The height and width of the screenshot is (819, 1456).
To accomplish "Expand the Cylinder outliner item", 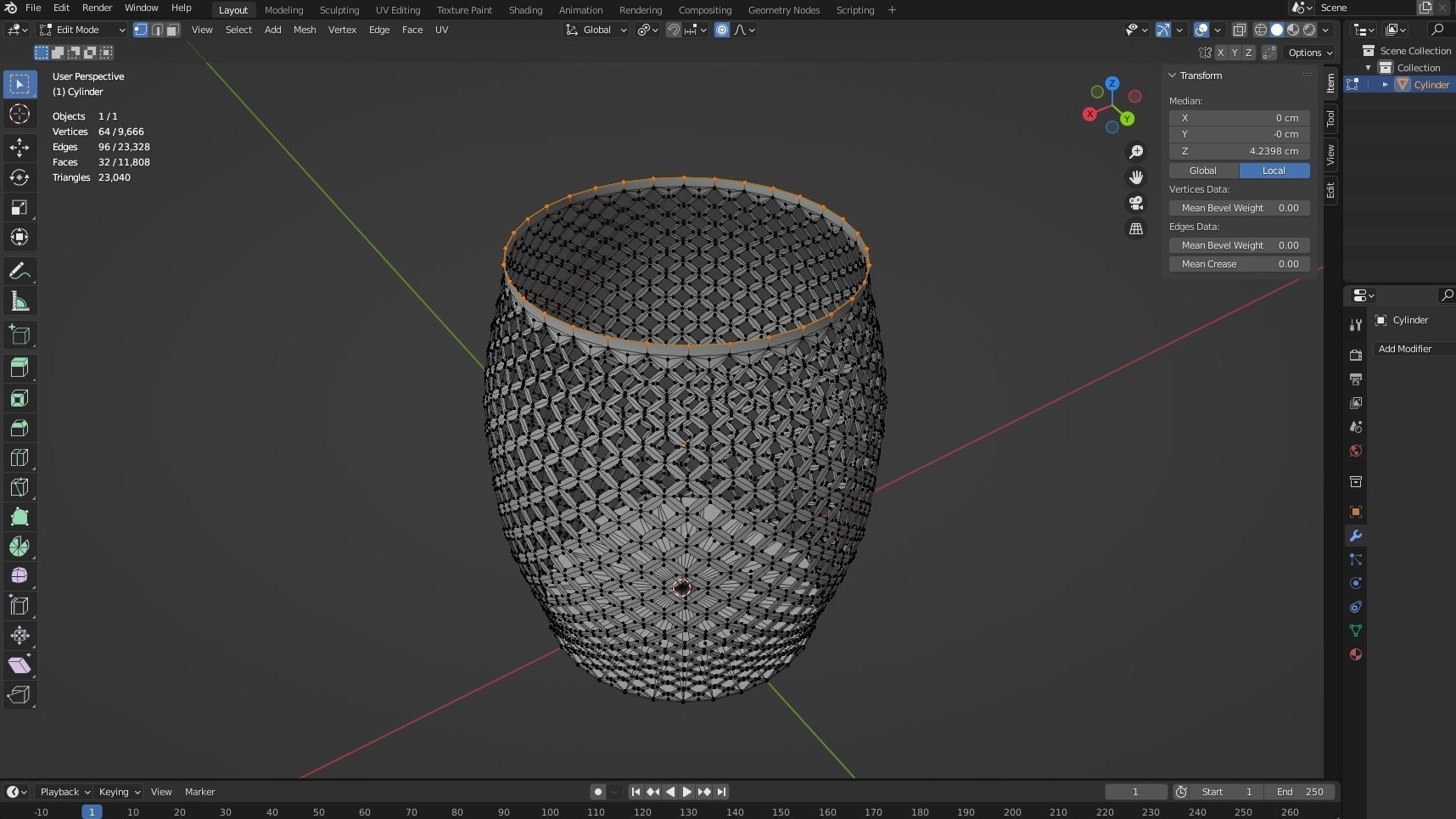I will [1386, 85].
